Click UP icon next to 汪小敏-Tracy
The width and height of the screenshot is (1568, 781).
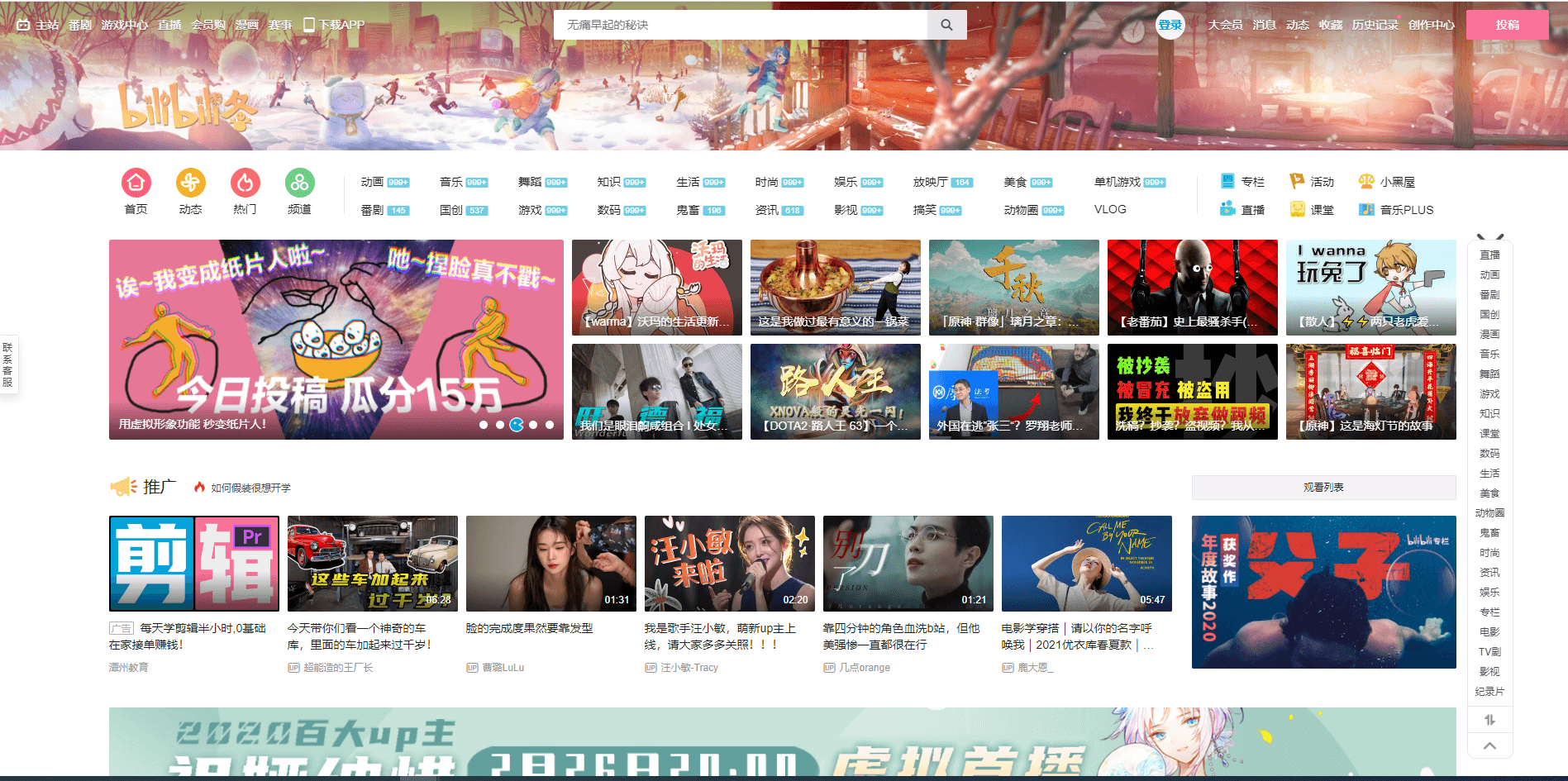click(x=651, y=668)
